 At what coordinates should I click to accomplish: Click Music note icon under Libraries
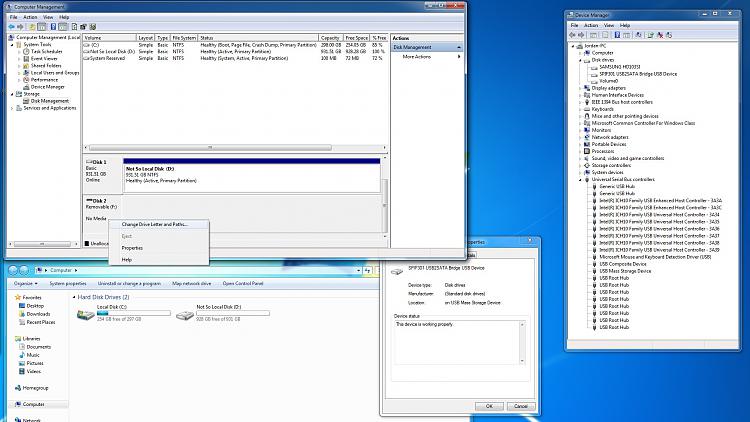pos(22,355)
